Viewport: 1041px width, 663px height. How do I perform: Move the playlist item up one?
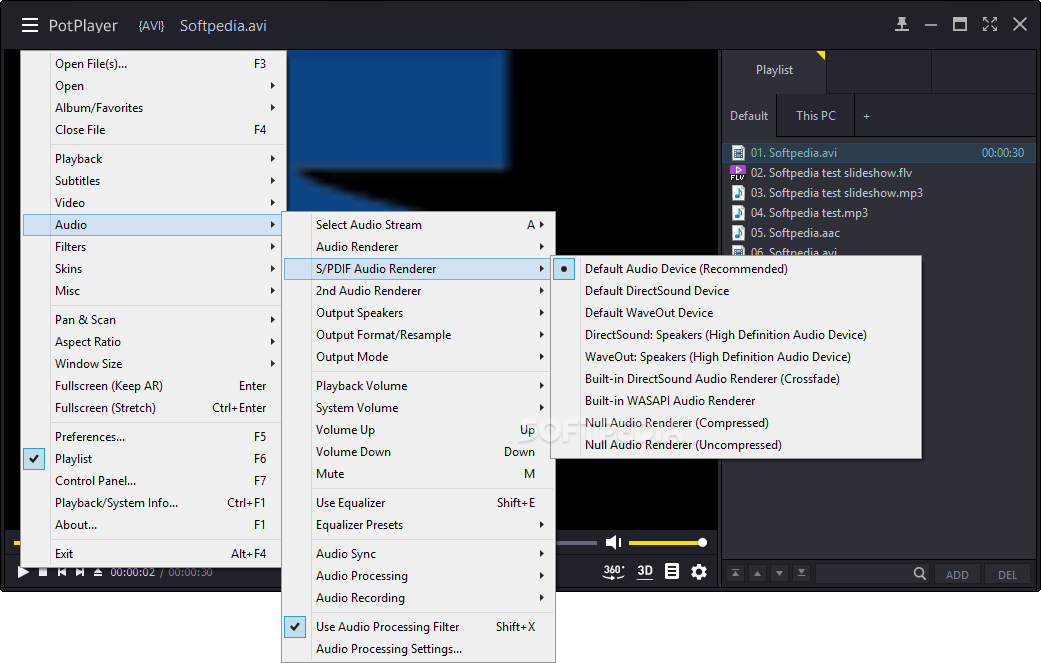tap(758, 573)
